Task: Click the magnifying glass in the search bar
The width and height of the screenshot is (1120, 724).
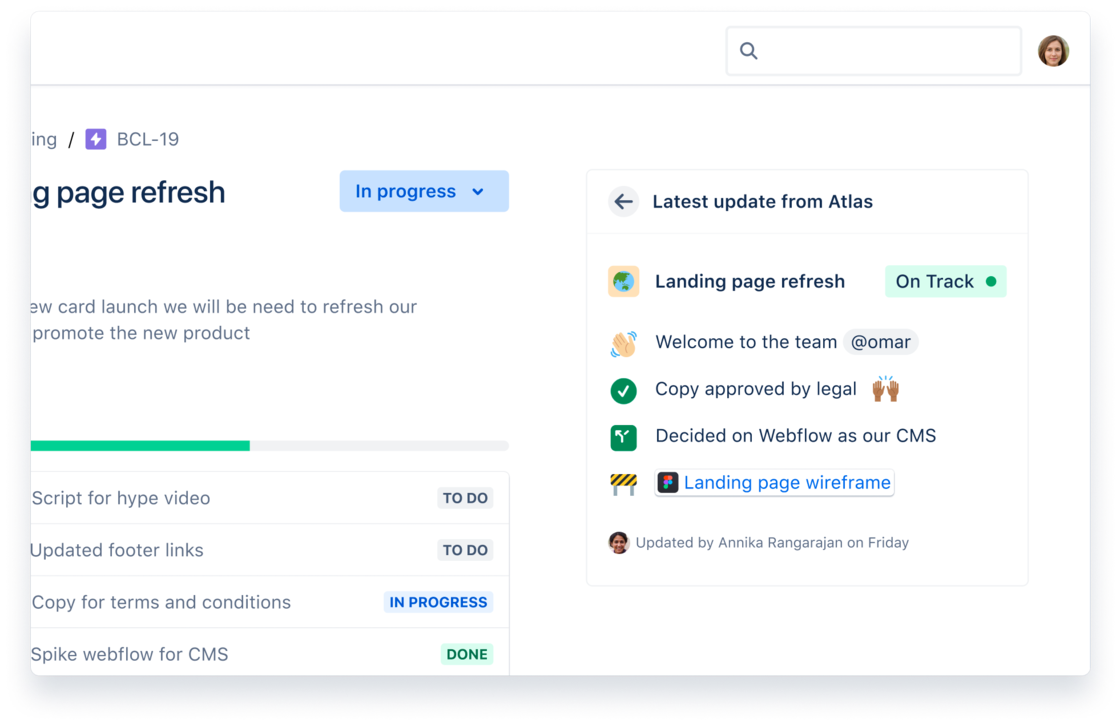Action: (749, 50)
